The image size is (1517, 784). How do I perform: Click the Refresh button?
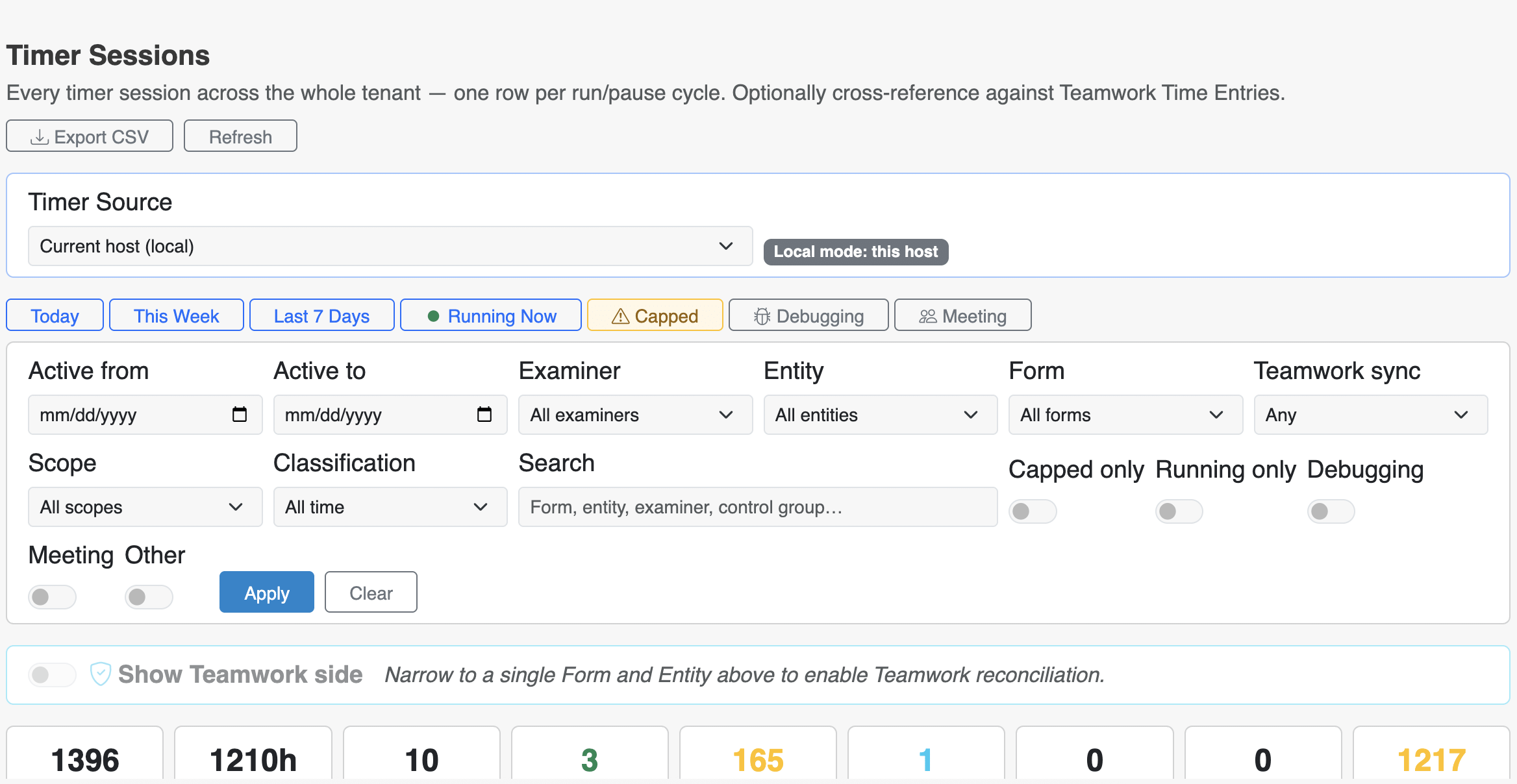coord(240,136)
